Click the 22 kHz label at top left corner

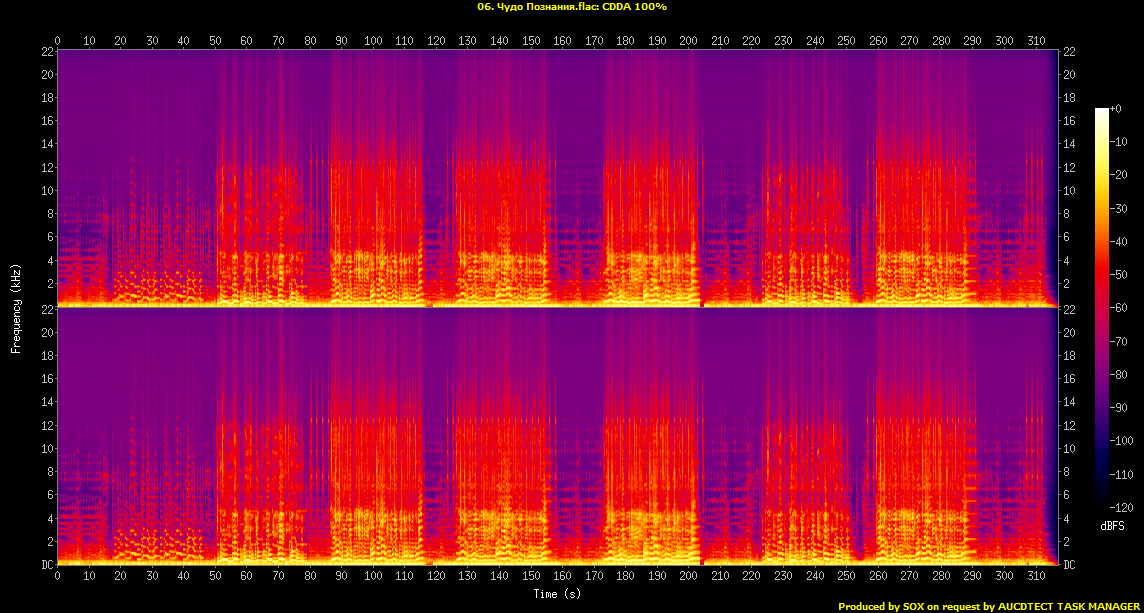[46, 51]
